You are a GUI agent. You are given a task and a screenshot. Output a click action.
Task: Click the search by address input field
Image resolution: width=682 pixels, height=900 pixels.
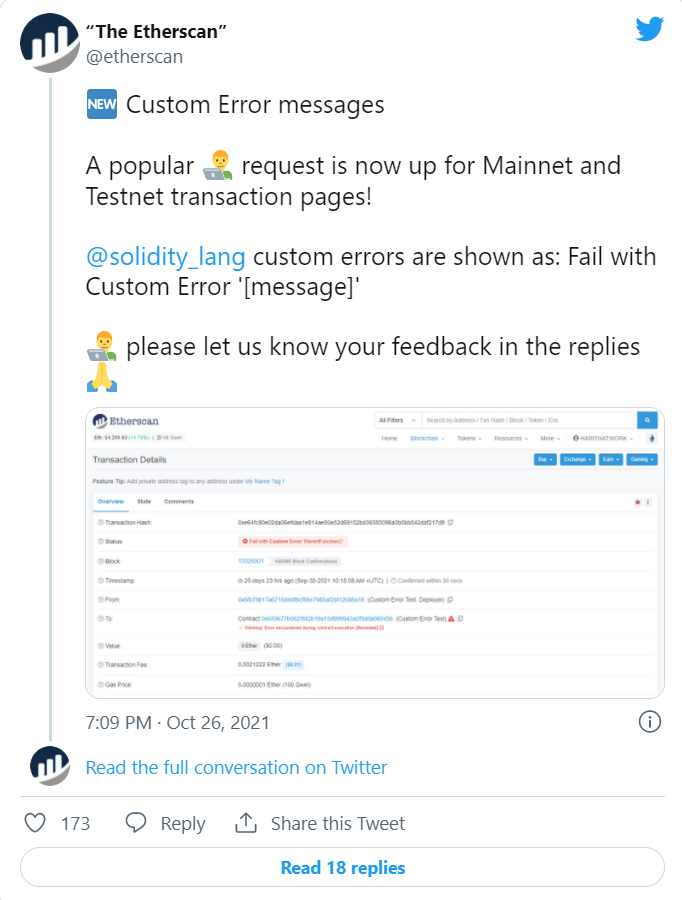coord(529,420)
